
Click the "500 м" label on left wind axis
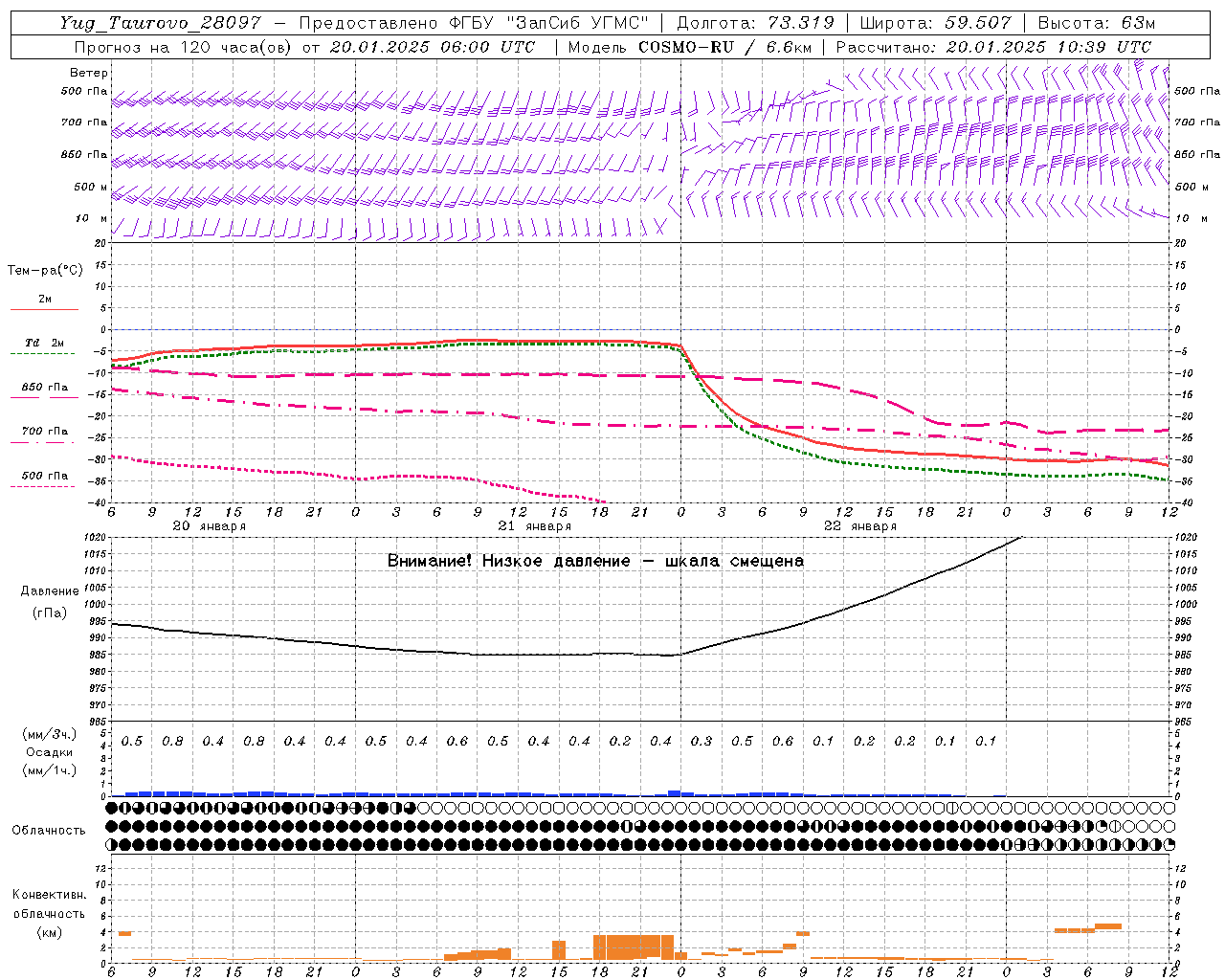91,188
